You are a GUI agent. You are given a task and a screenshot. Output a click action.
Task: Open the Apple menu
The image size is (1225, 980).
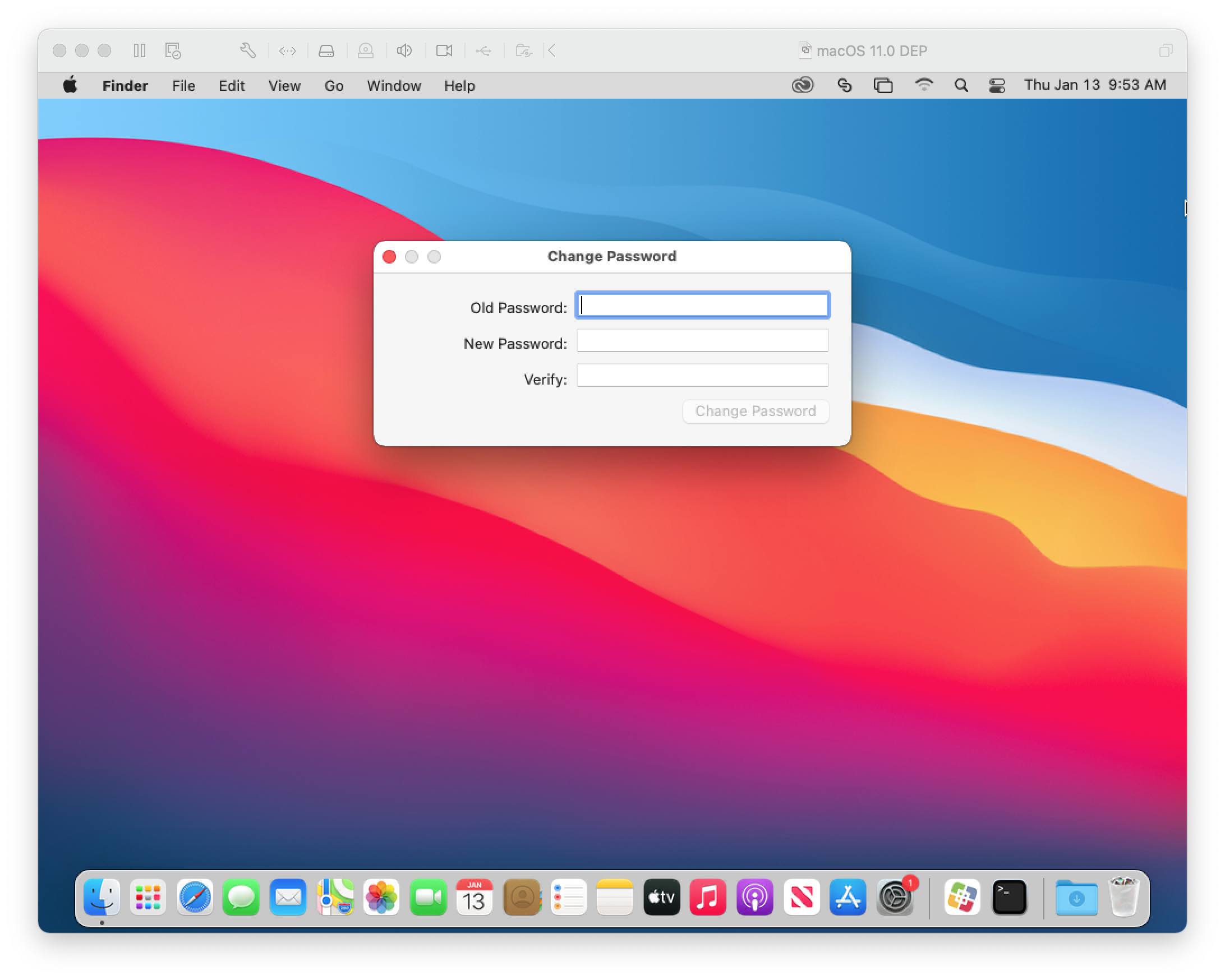pos(71,85)
